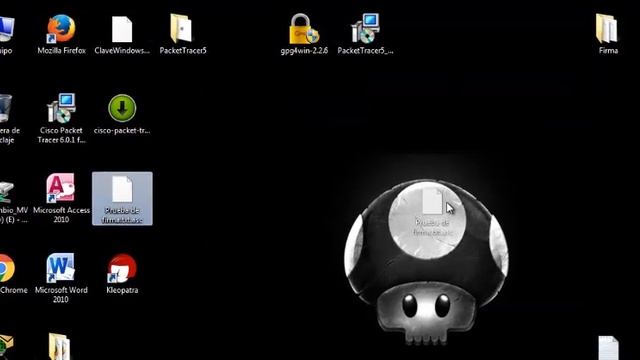Open the Chrome shortcut

[6, 268]
